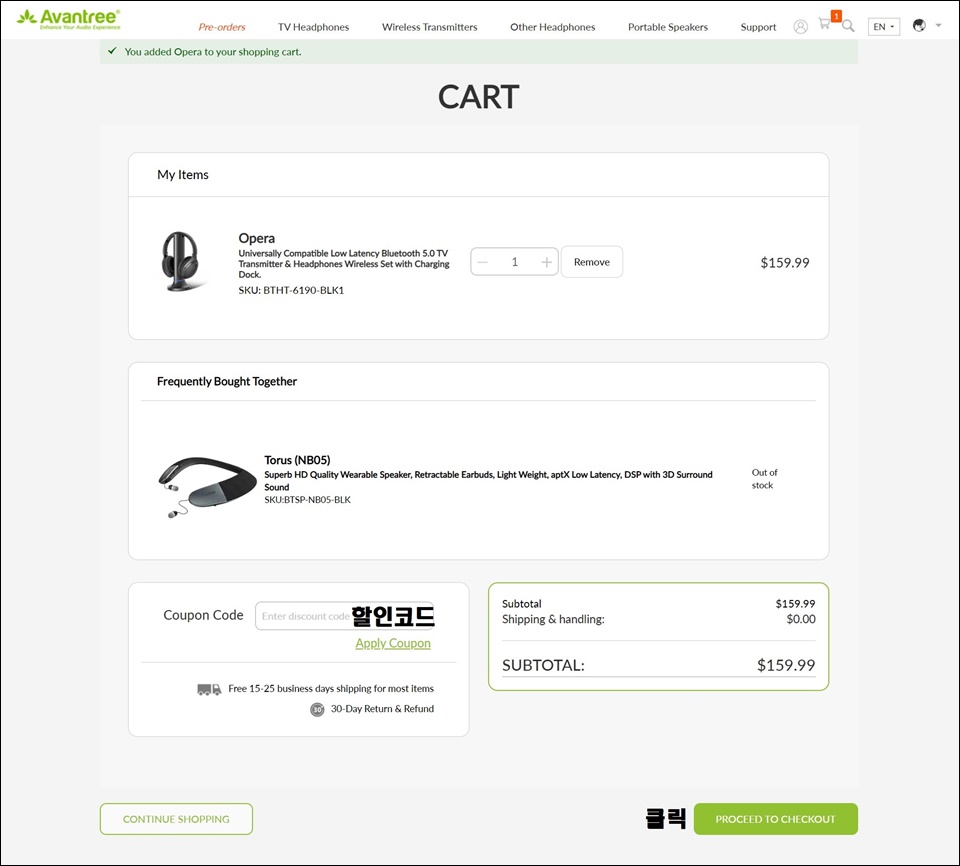Click the delivery truck shipping icon

209,690
